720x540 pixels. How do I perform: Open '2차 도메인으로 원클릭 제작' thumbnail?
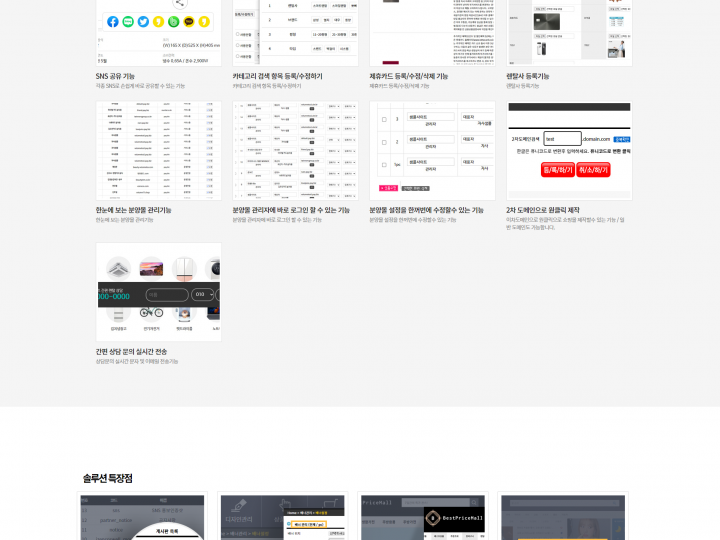569,150
